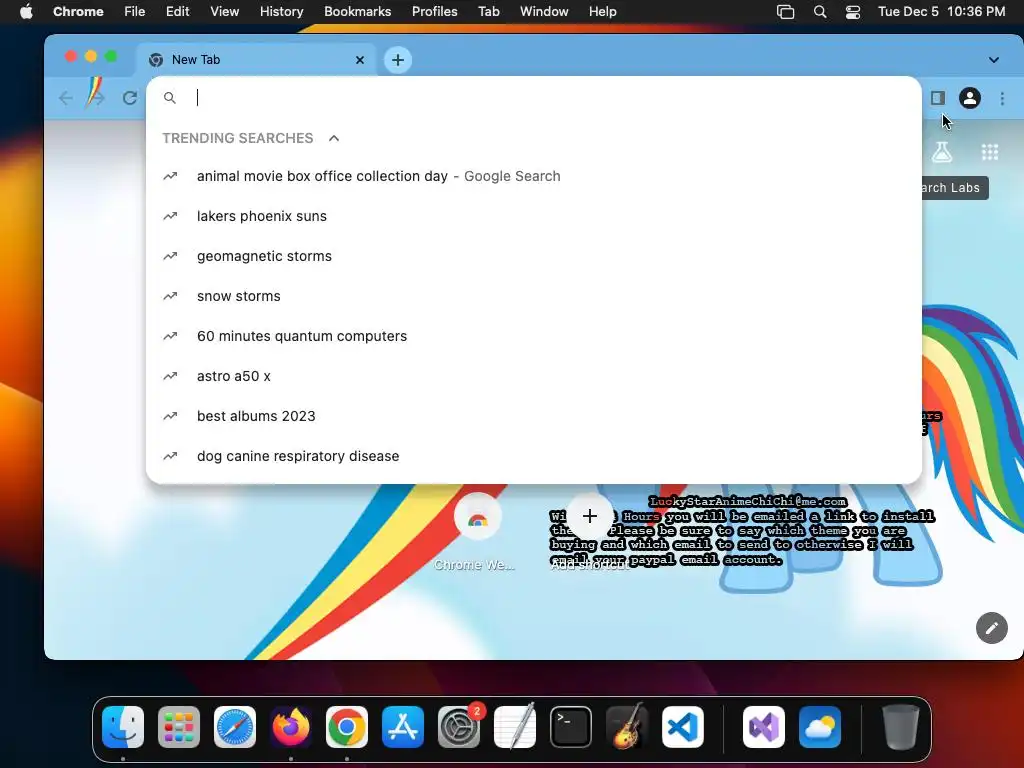Open the profile avatar icon
This screenshot has width=1024, height=768.
(x=970, y=98)
